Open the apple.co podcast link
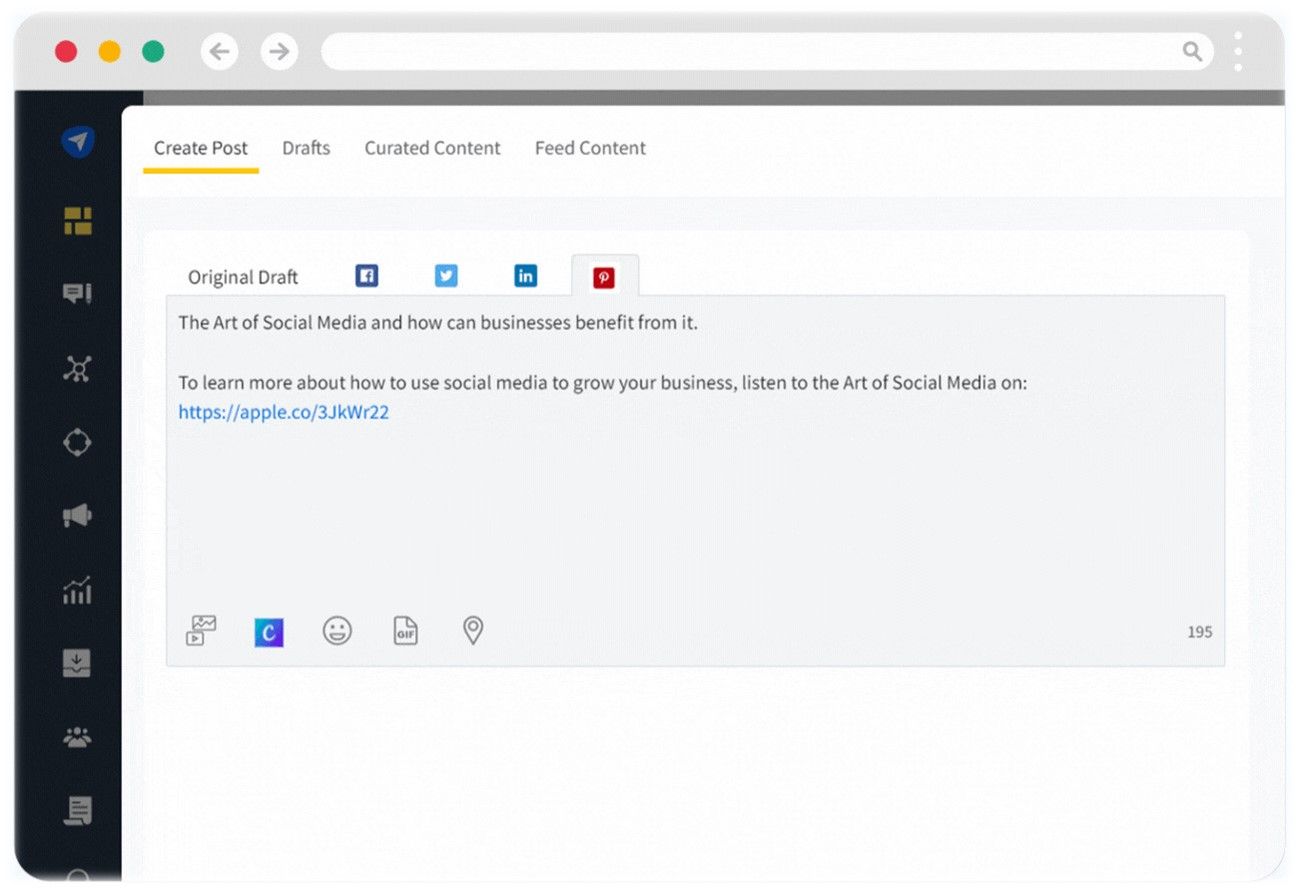Image resolution: width=1300 pixels, height=892 pixels. click(x=283, y=412)
